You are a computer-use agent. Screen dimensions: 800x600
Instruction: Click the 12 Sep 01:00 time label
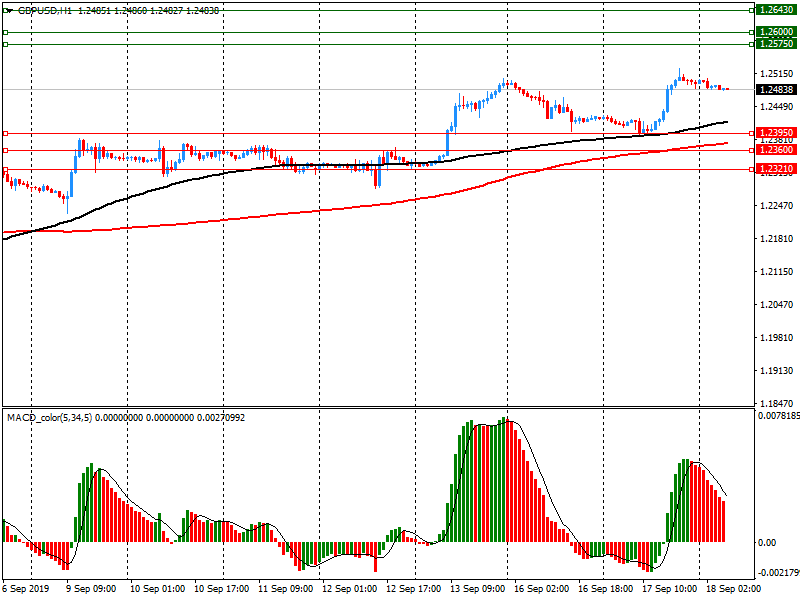point(350,589)
